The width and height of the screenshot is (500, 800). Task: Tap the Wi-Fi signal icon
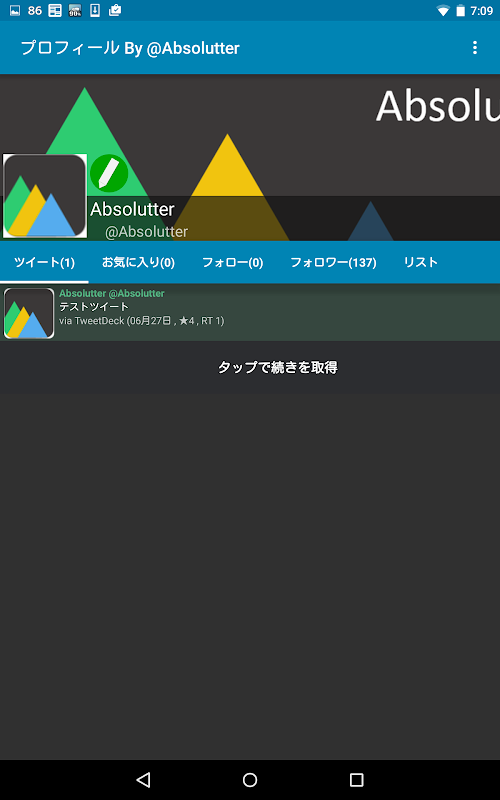coord(443,11)
